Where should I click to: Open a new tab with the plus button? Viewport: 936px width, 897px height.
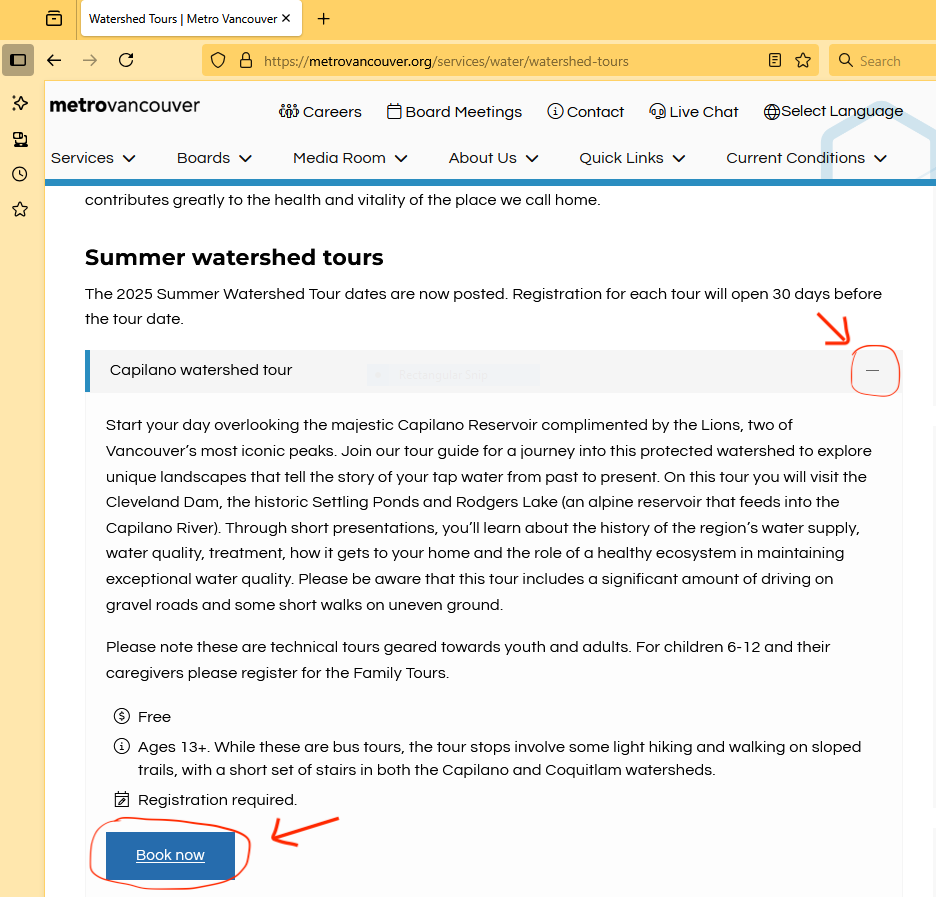click(323, 19)
